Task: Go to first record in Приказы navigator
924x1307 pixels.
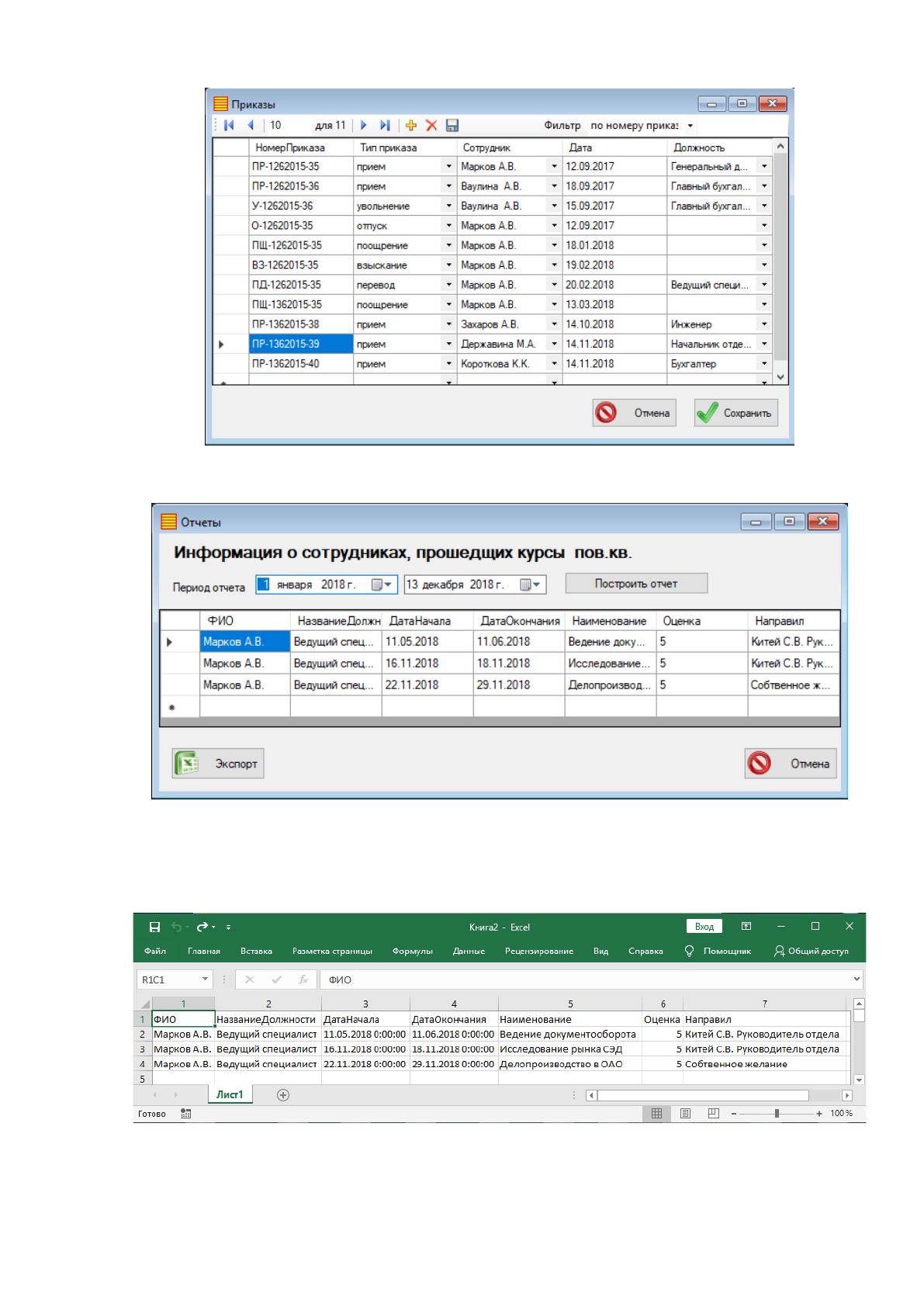Action: tap(229, 125)
